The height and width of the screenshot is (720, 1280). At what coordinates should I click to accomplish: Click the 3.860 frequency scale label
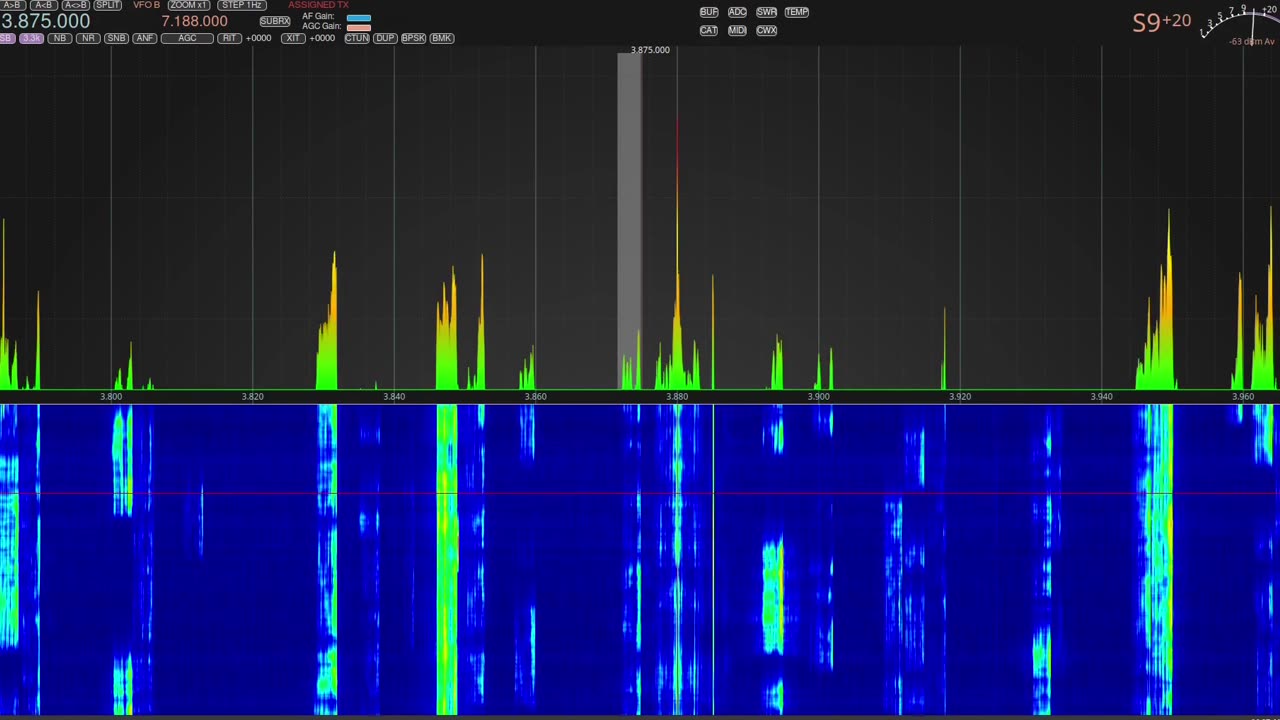[536, 397]
